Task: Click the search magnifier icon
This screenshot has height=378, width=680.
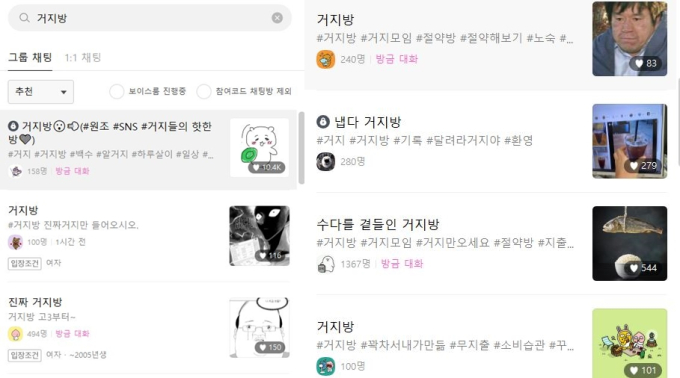Action: (24, 18)
